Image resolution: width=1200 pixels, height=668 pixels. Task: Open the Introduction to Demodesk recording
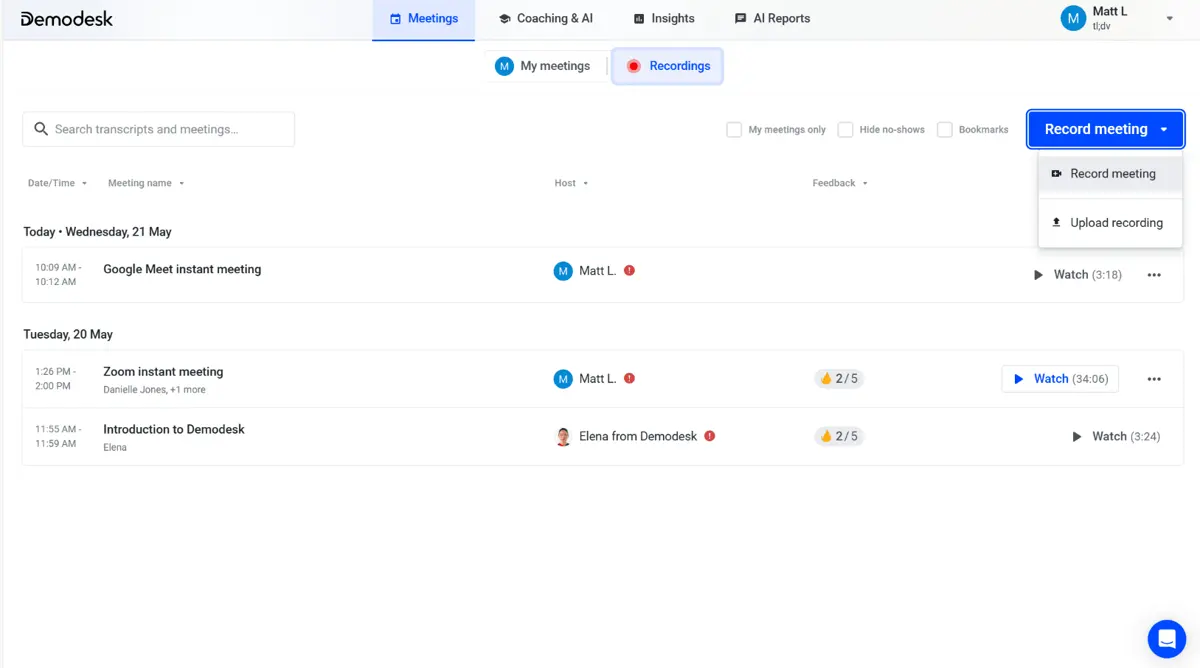tap(174, 430)
